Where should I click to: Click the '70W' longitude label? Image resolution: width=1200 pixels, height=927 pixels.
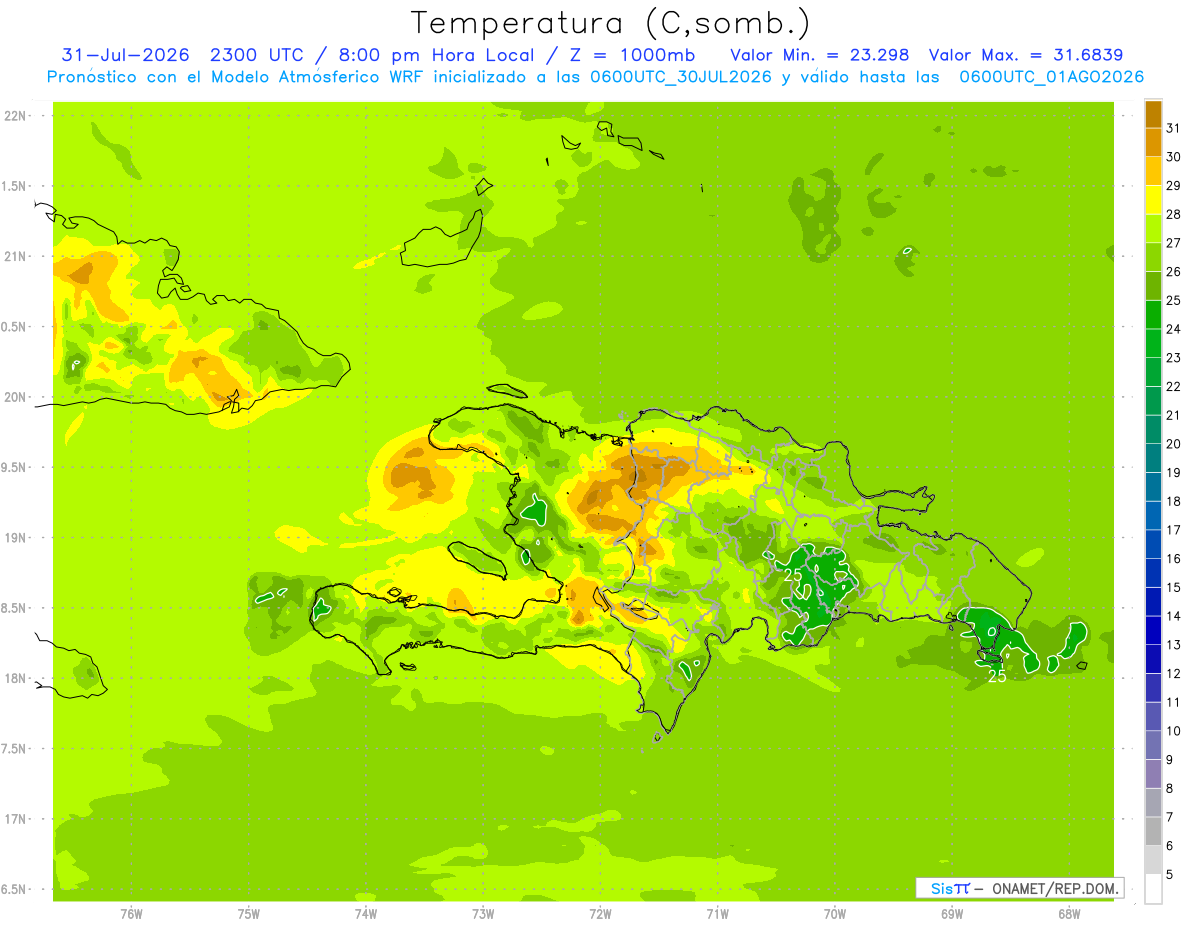[835, 914]
